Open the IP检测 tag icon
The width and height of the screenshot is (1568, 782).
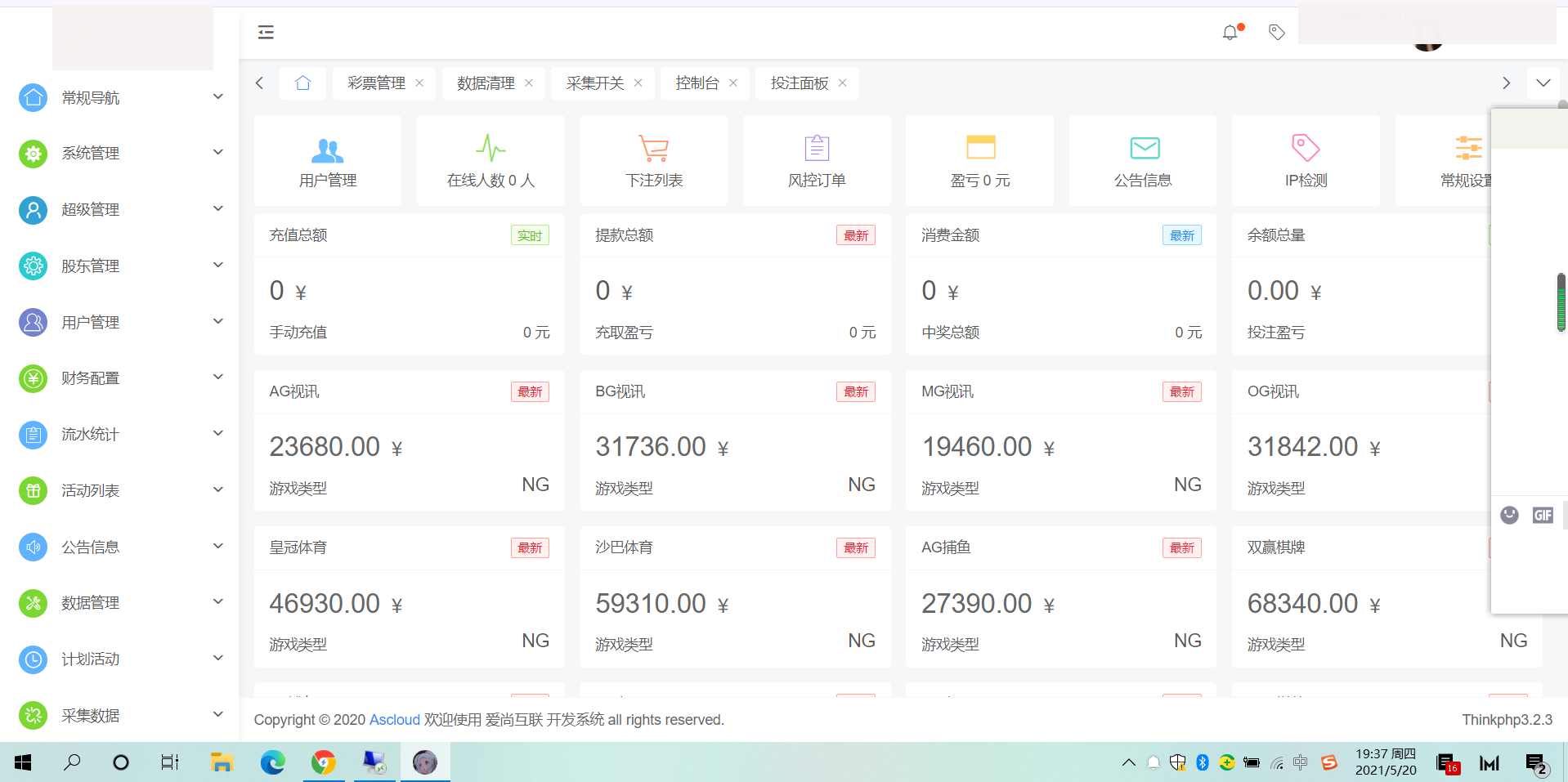(1305, 149)
